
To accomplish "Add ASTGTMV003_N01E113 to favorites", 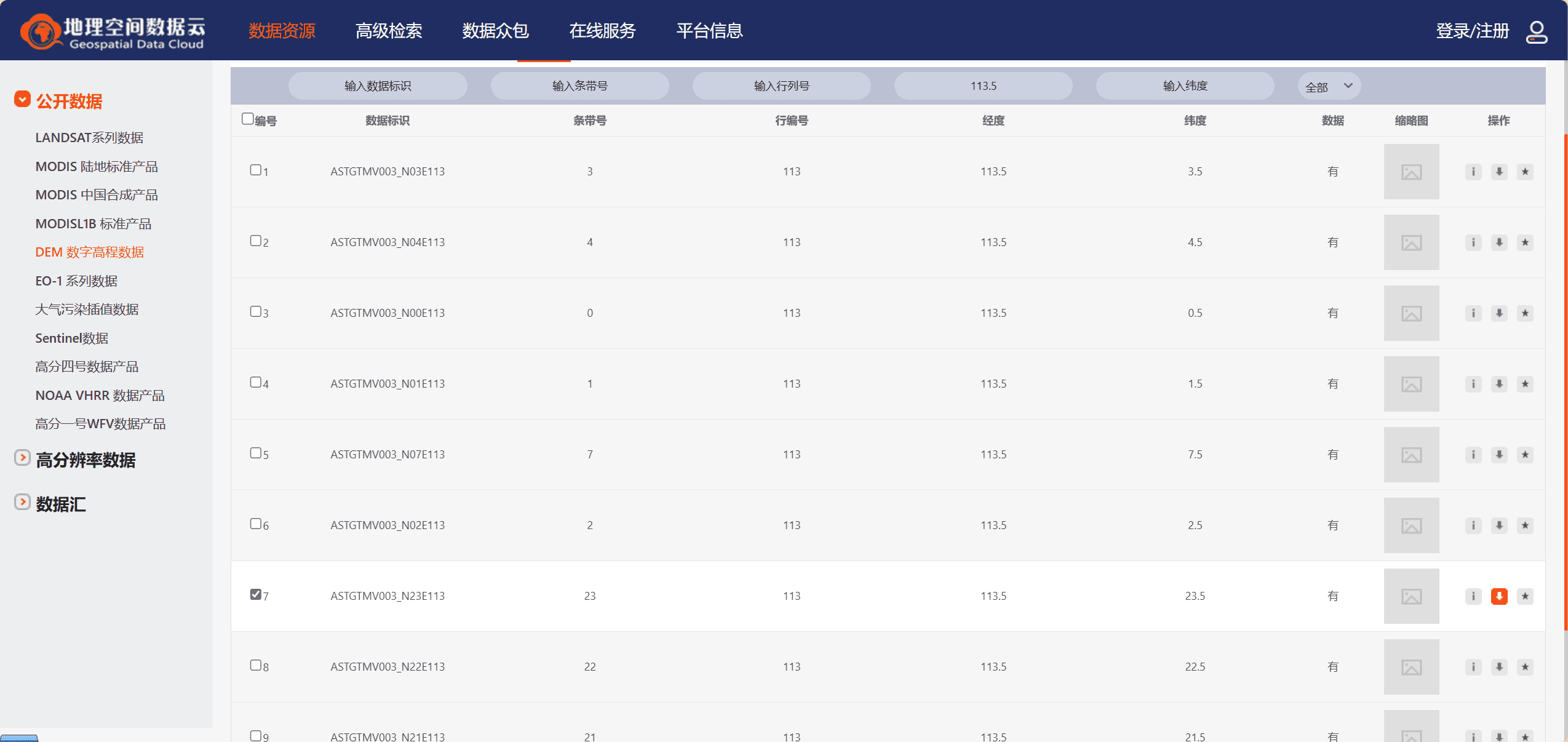I will [x=1525, y=384].
